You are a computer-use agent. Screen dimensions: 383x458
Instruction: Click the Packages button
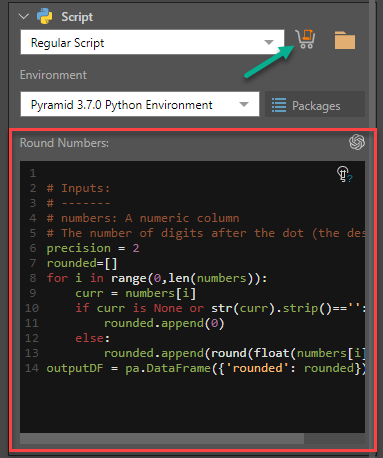315,104
